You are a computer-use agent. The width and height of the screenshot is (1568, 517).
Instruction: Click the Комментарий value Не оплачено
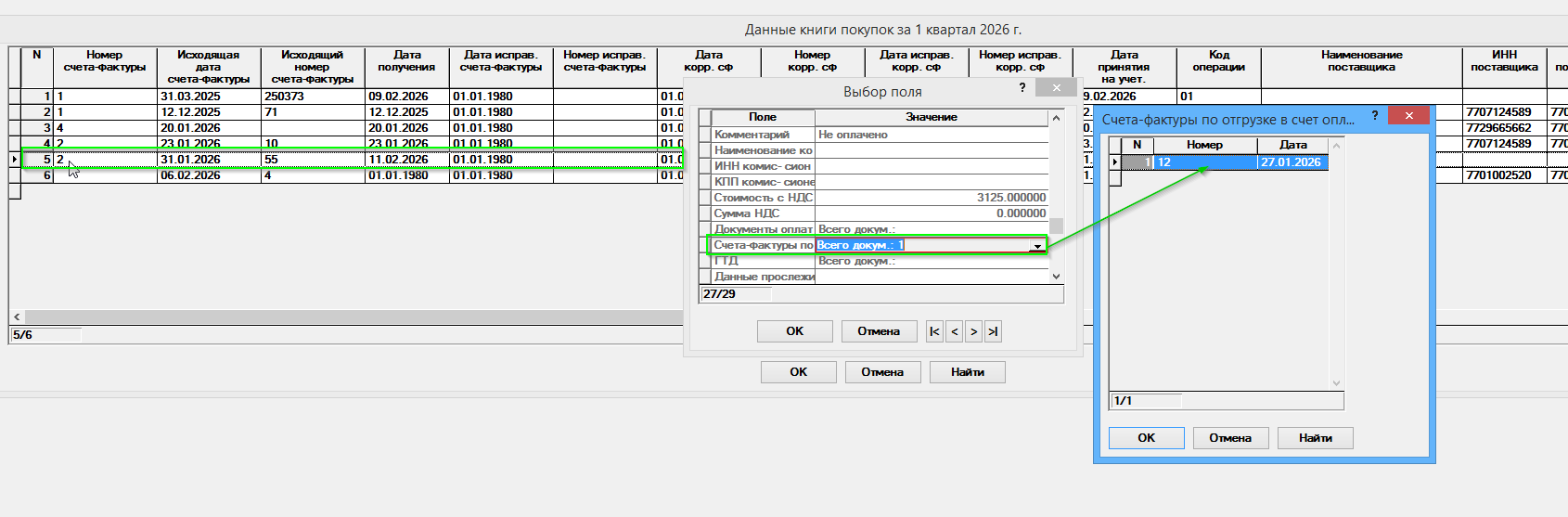931,135
